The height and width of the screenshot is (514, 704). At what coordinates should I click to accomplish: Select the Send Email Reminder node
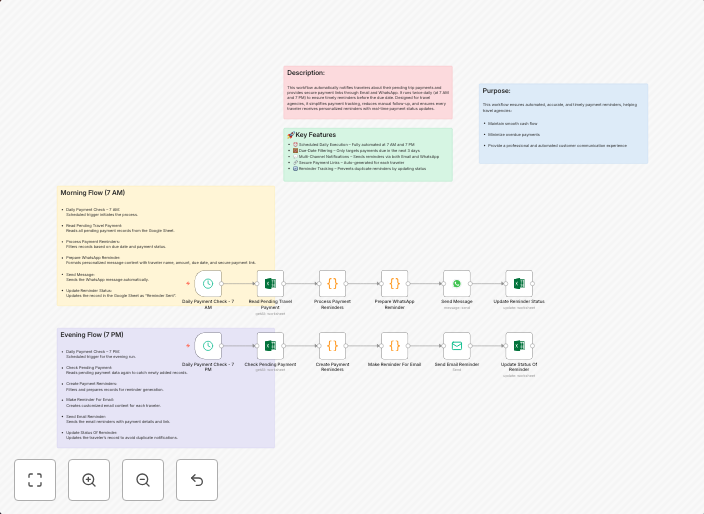coord(457,346)
